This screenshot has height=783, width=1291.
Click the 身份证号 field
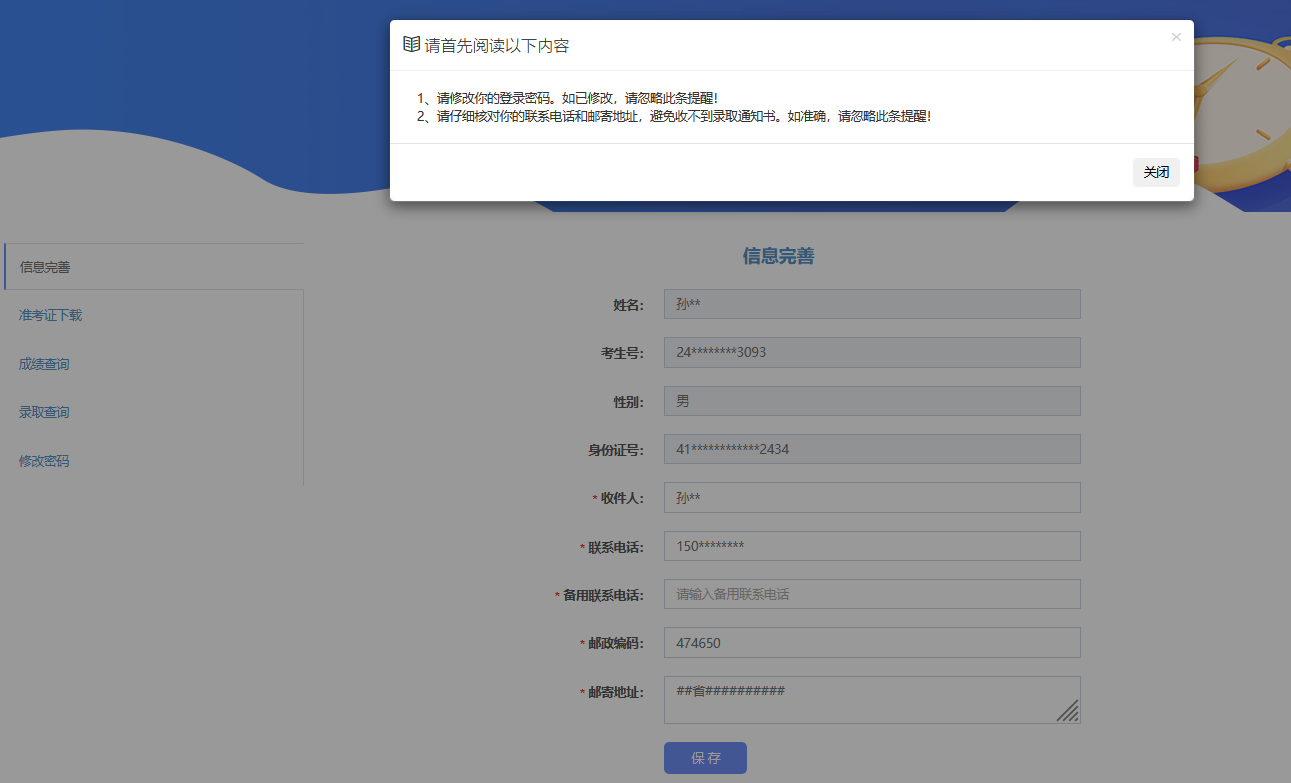click(x=871, y=449)
